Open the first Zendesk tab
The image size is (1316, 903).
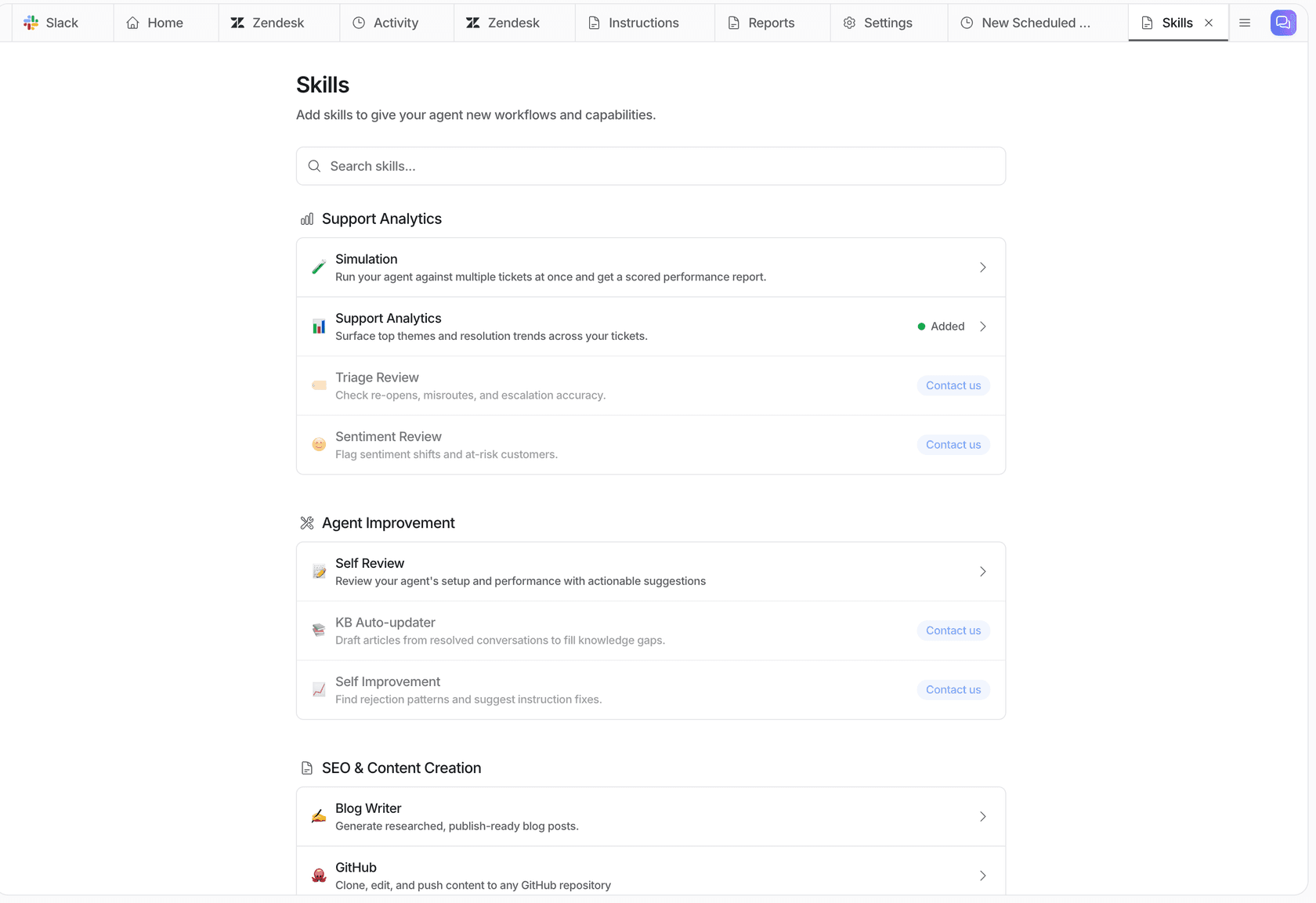coord(279,23)
